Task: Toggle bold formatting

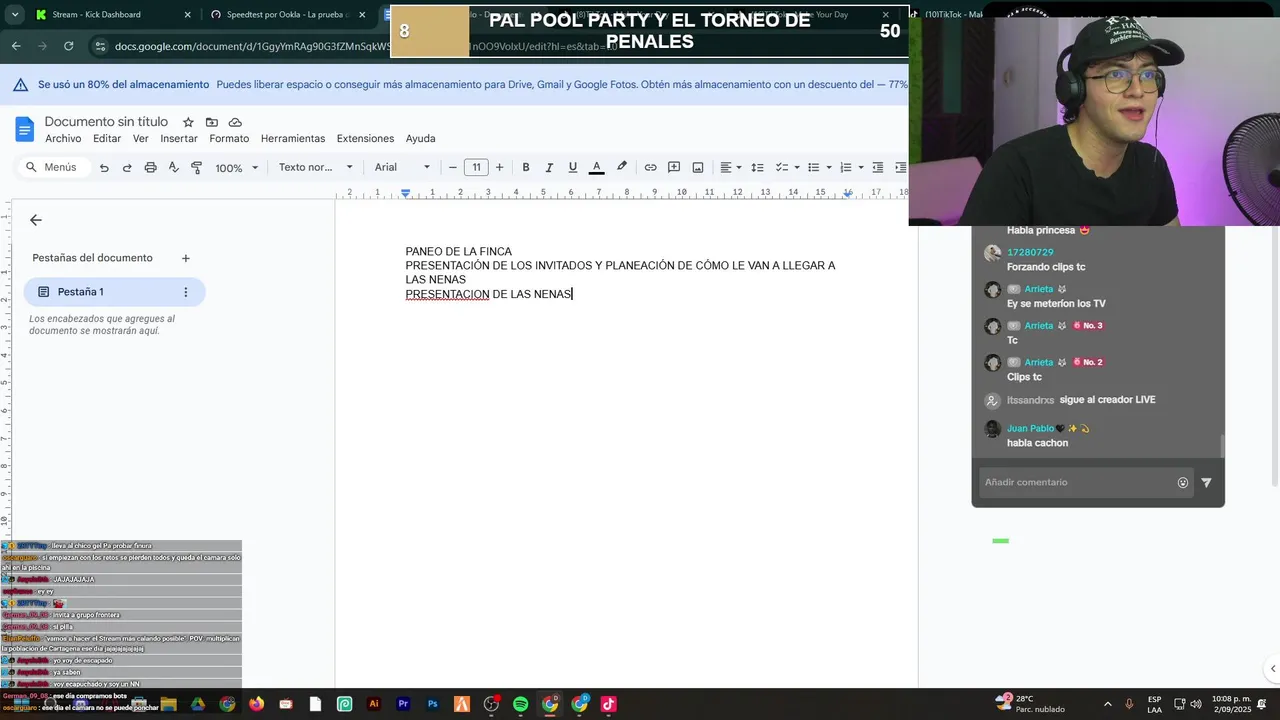Action: click(526, 168)
